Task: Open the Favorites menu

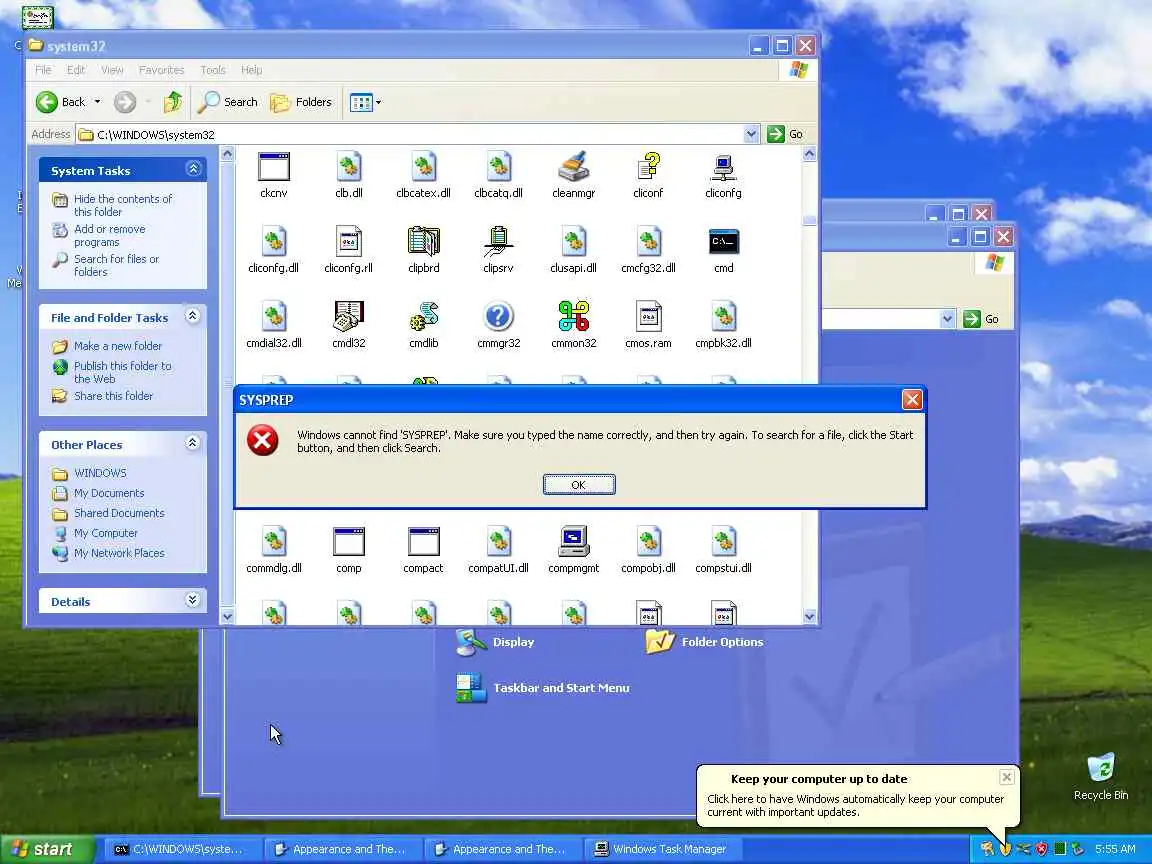Action: click(162, 70)
